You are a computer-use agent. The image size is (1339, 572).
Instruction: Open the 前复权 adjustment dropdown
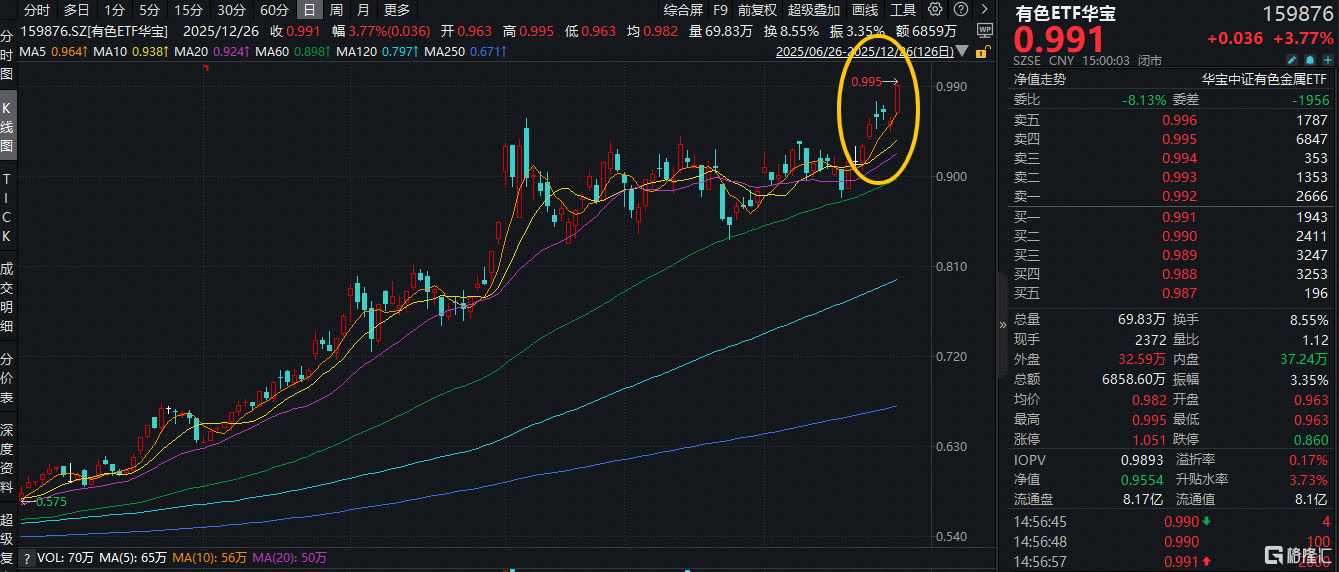click(757, 10)
